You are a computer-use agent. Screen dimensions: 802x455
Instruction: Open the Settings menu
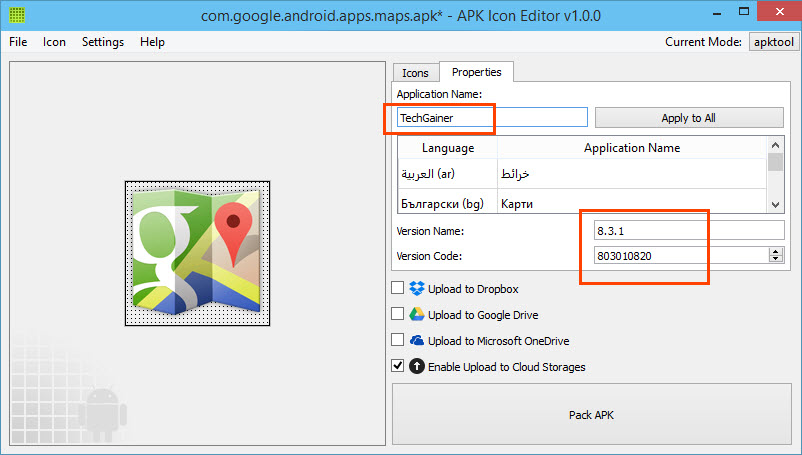[x=103, y=42]
